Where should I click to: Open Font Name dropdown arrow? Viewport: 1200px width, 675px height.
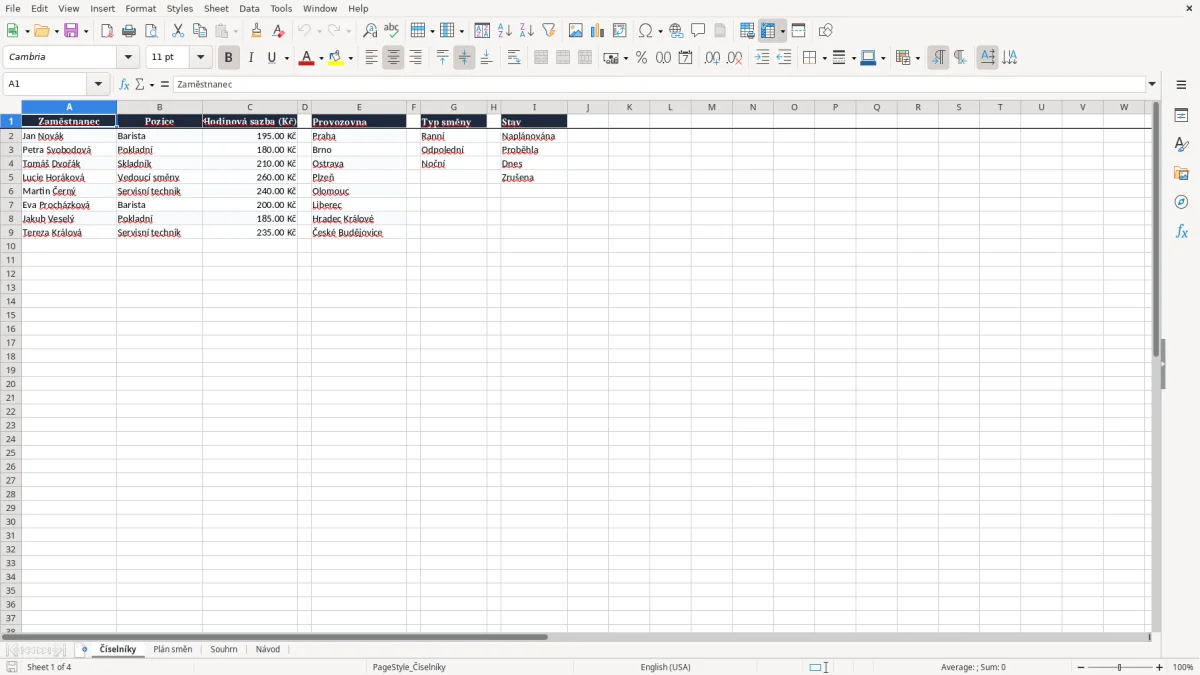128,58
